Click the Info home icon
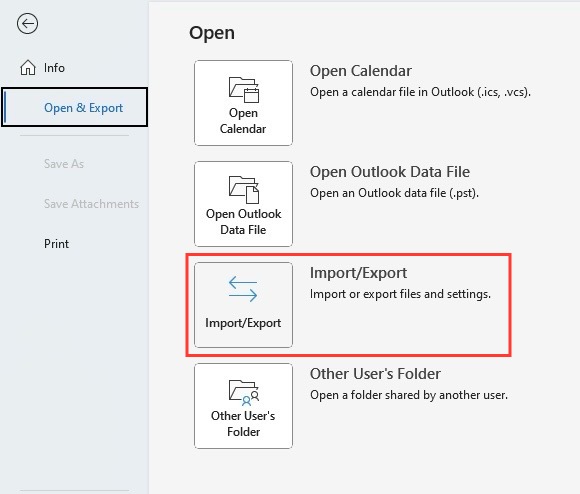The height and width of the screenshot is (494, 580). click(x=28, y=68)
